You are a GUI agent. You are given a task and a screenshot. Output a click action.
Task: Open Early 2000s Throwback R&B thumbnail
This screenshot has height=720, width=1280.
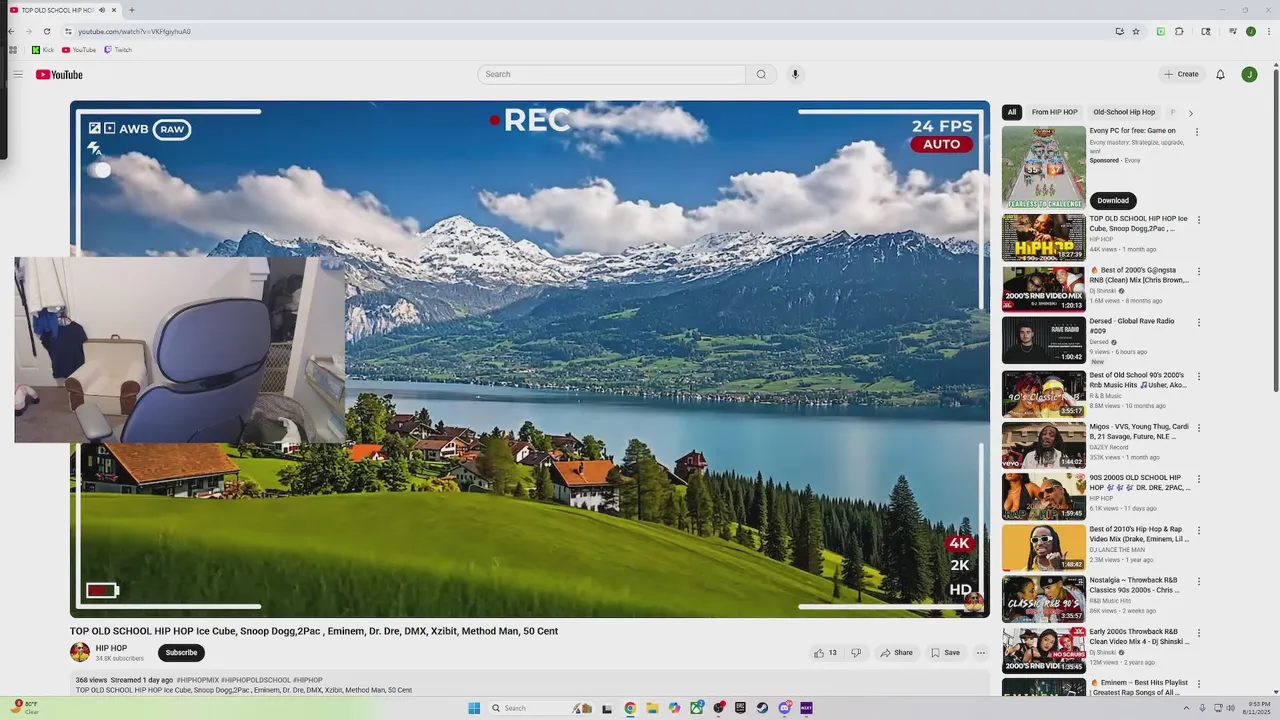1044,651
